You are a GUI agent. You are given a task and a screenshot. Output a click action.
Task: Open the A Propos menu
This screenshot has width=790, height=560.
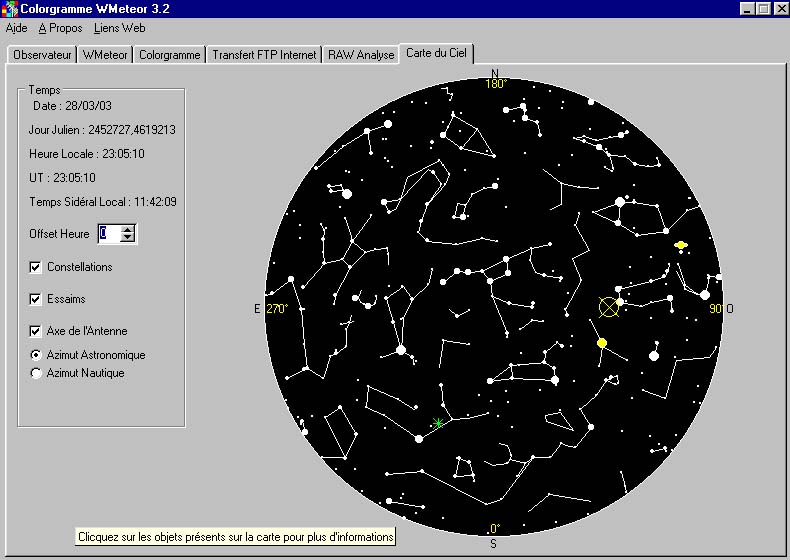pyautogui.click(x=60, y=28)
